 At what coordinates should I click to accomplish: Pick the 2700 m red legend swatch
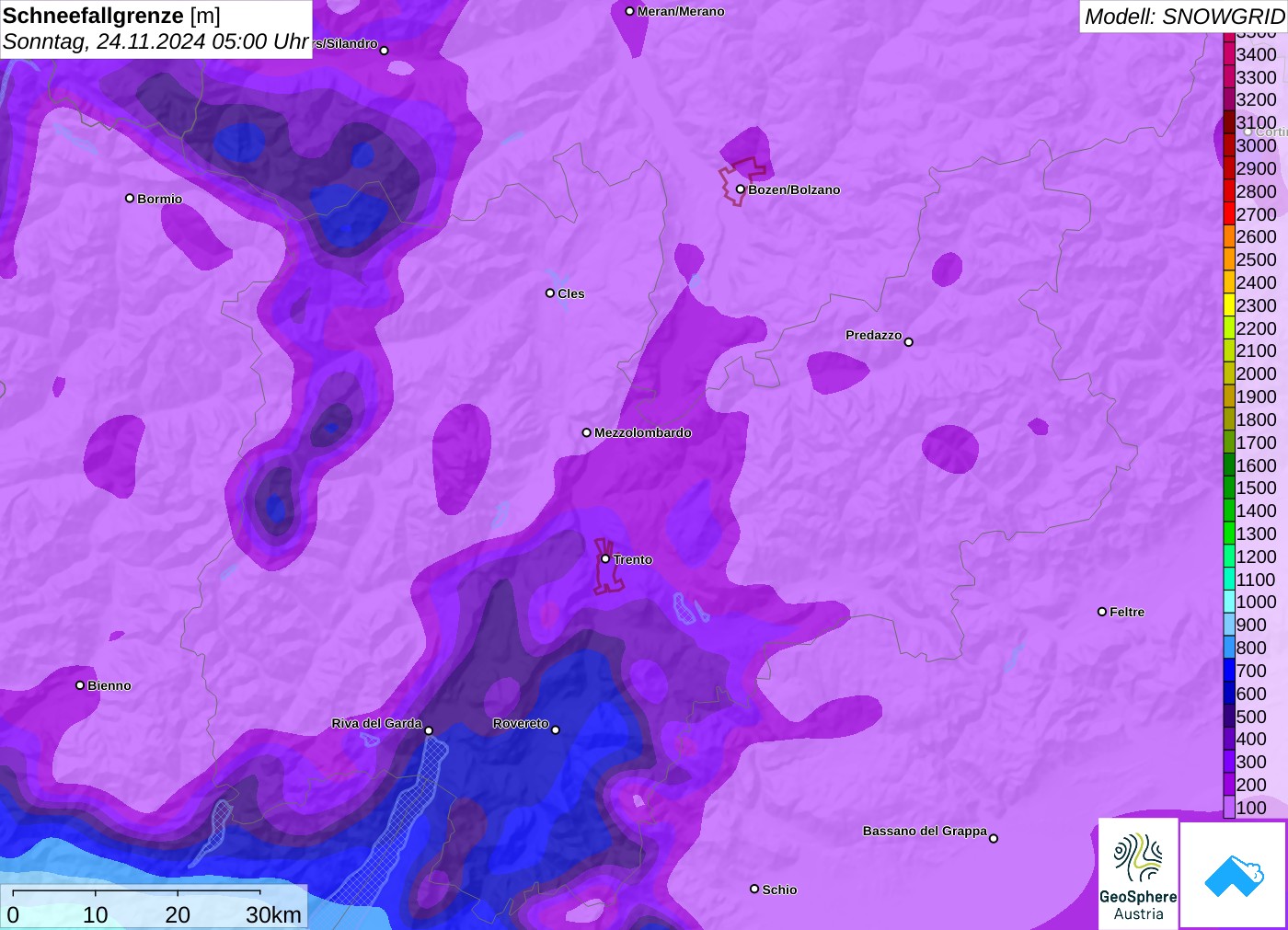coord(1229,214)
